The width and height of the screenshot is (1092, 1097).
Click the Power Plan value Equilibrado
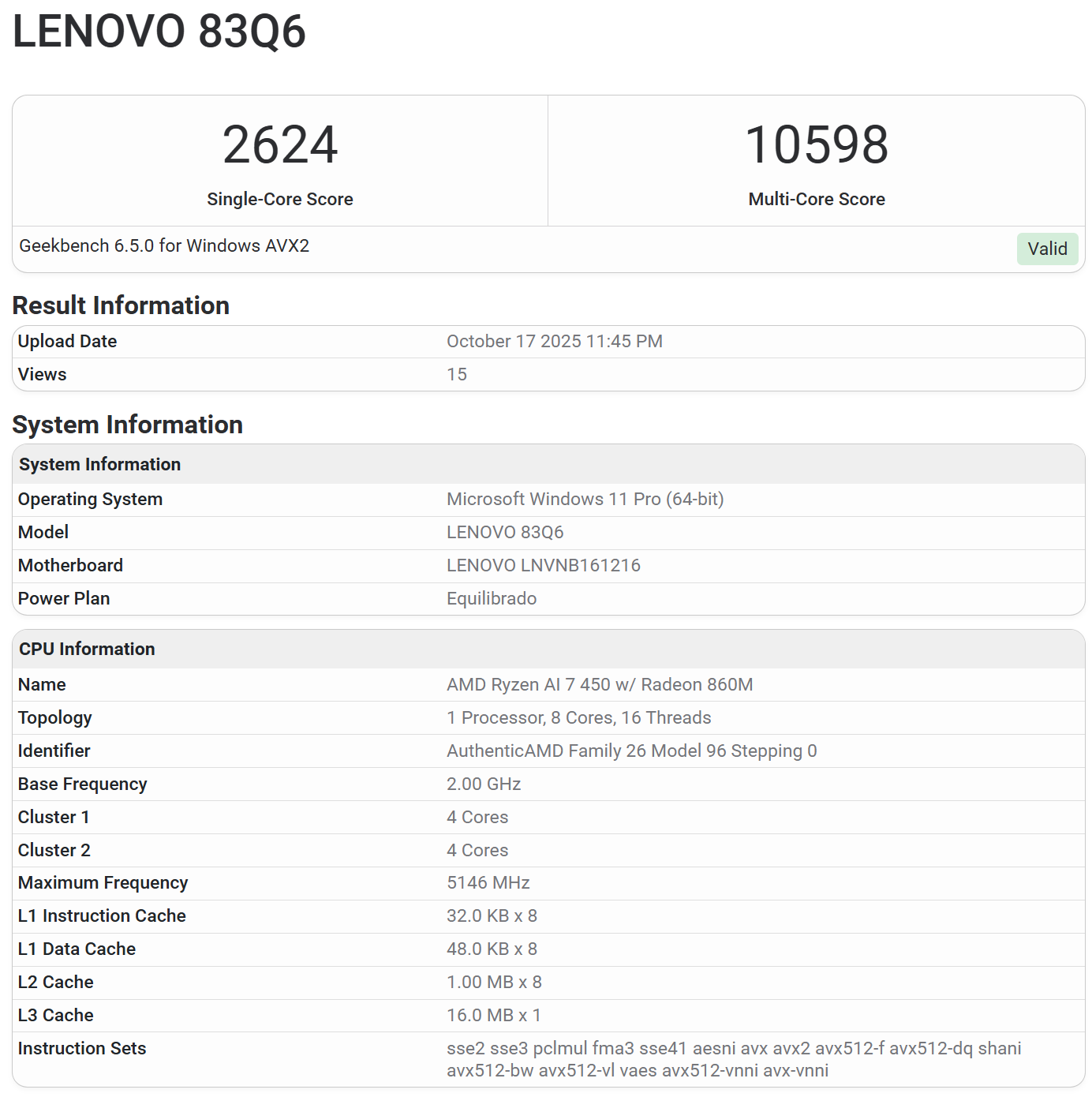(491, 598)
